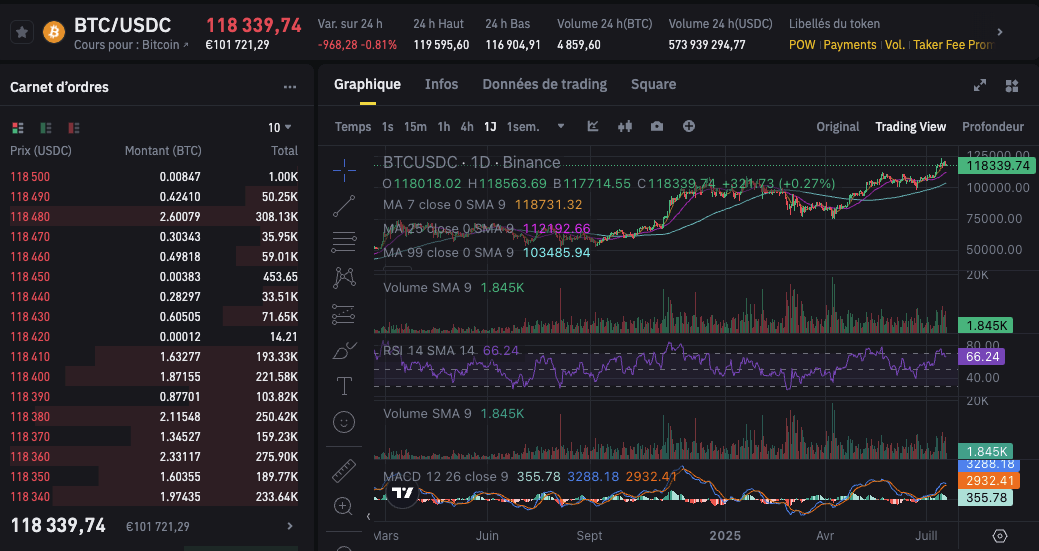Open the Carnet d'ordres three-dot menu
Screen dimensions: 1039x551
pyautogui.click(x=290, y=87)
